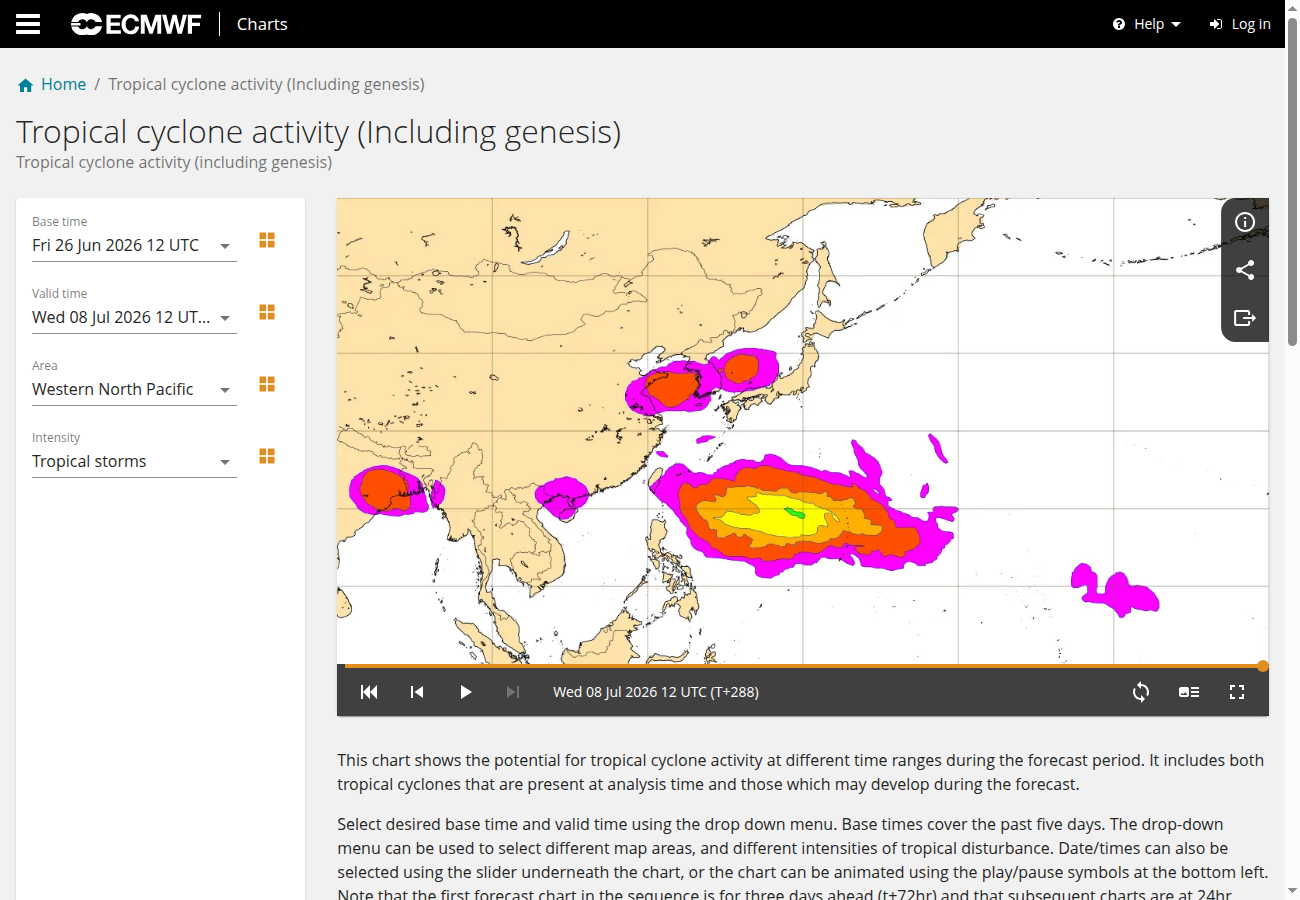The image size is (1300, 900).
Task: Open the hamburger main menu
Action: pyautogui.click(x=28, y=24)
